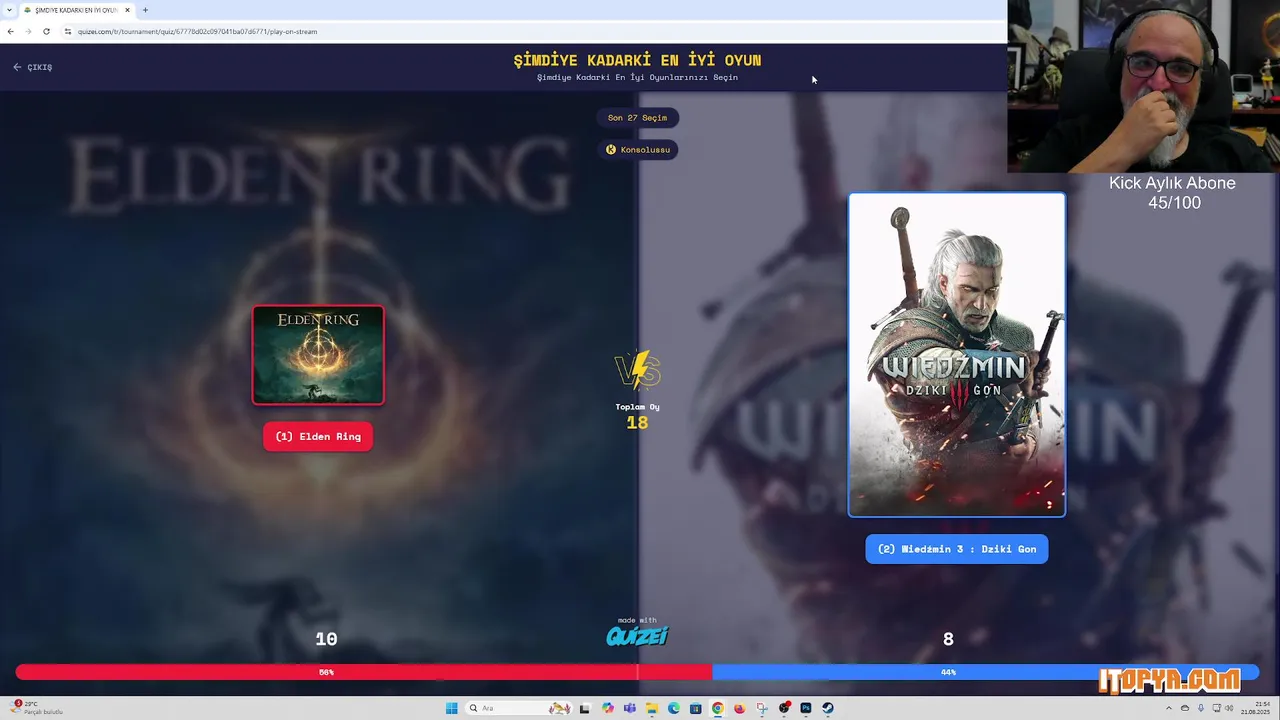Open Firefox from the taskbar
Screen dimensions: 1280x720
[739, 708]
